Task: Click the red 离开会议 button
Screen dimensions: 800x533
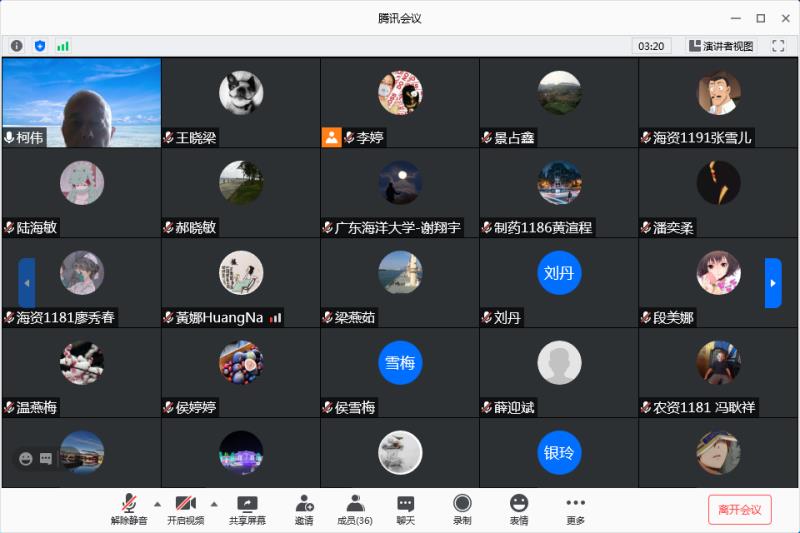Action: tap(740, 509)
